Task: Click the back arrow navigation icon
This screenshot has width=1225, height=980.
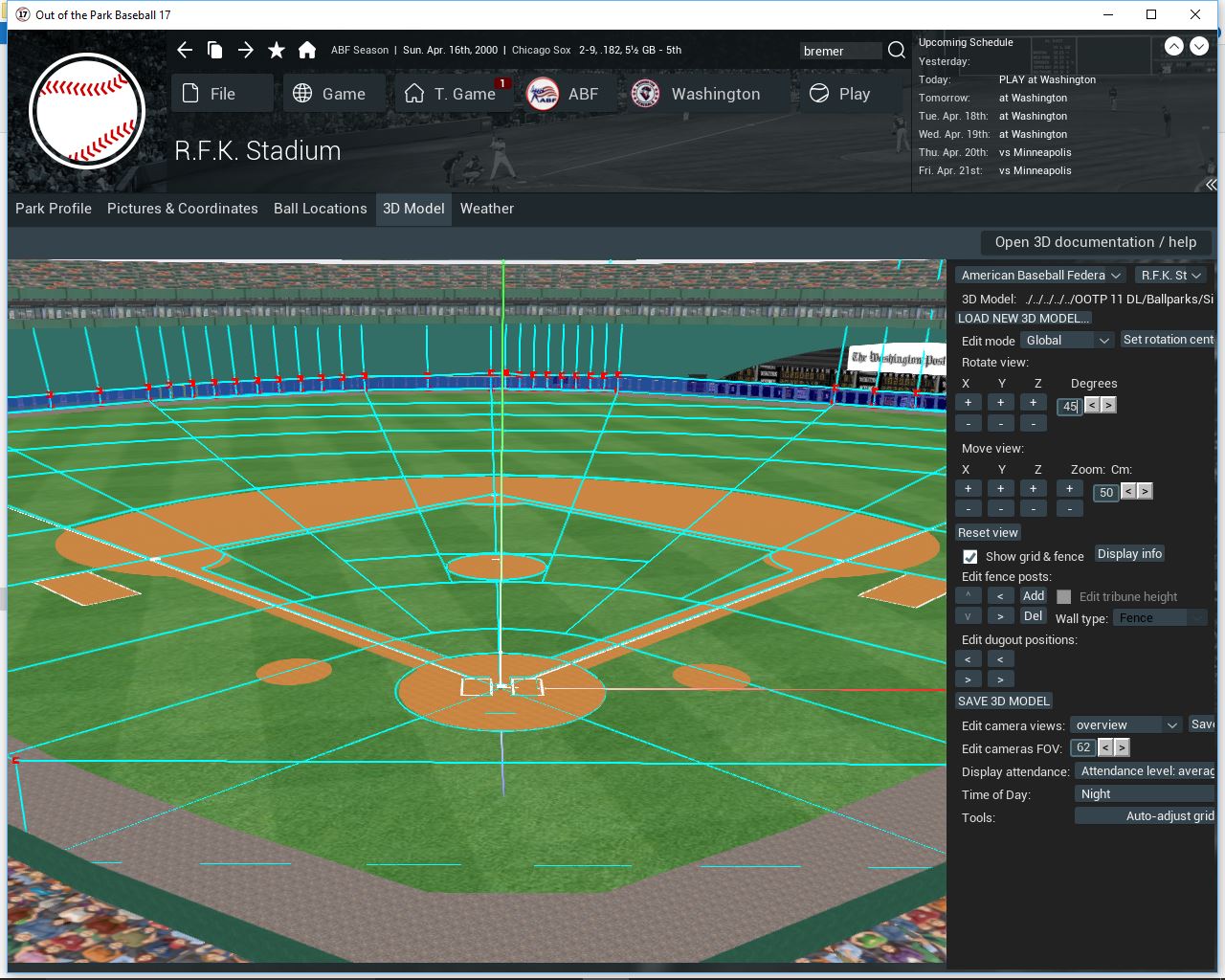Action: point(185,50)
